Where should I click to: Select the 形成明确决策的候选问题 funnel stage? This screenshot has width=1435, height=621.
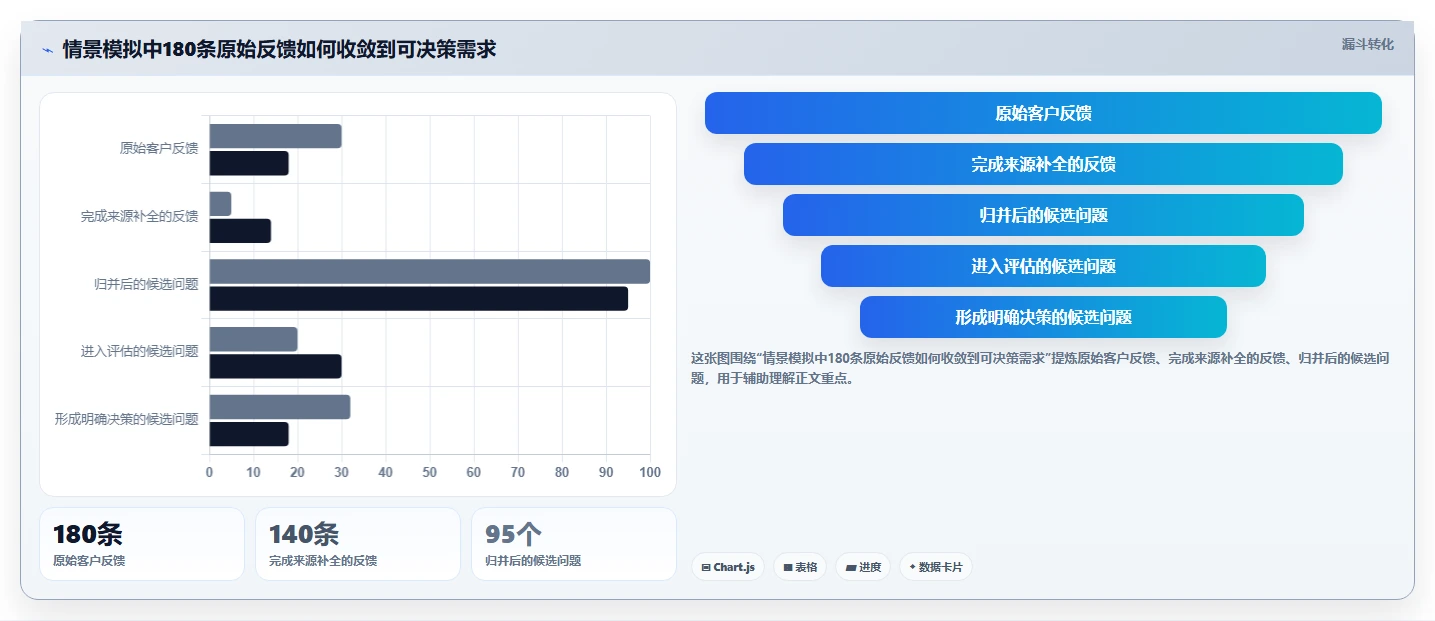(1043, 317)
